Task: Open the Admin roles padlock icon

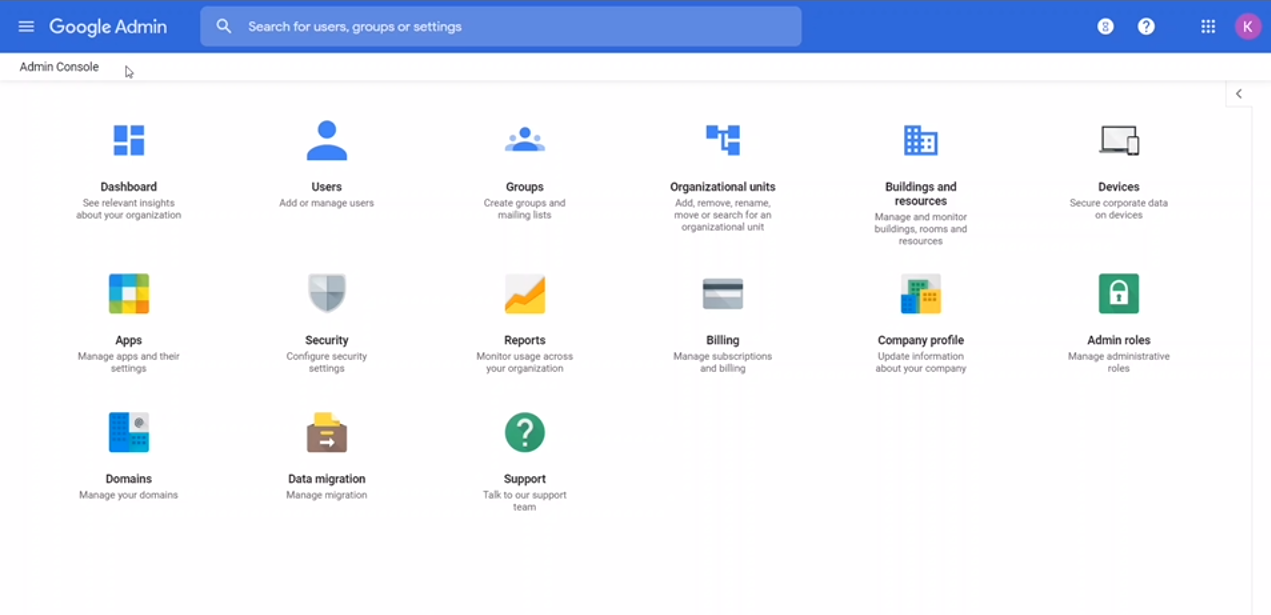Action: coord(1119,294)
